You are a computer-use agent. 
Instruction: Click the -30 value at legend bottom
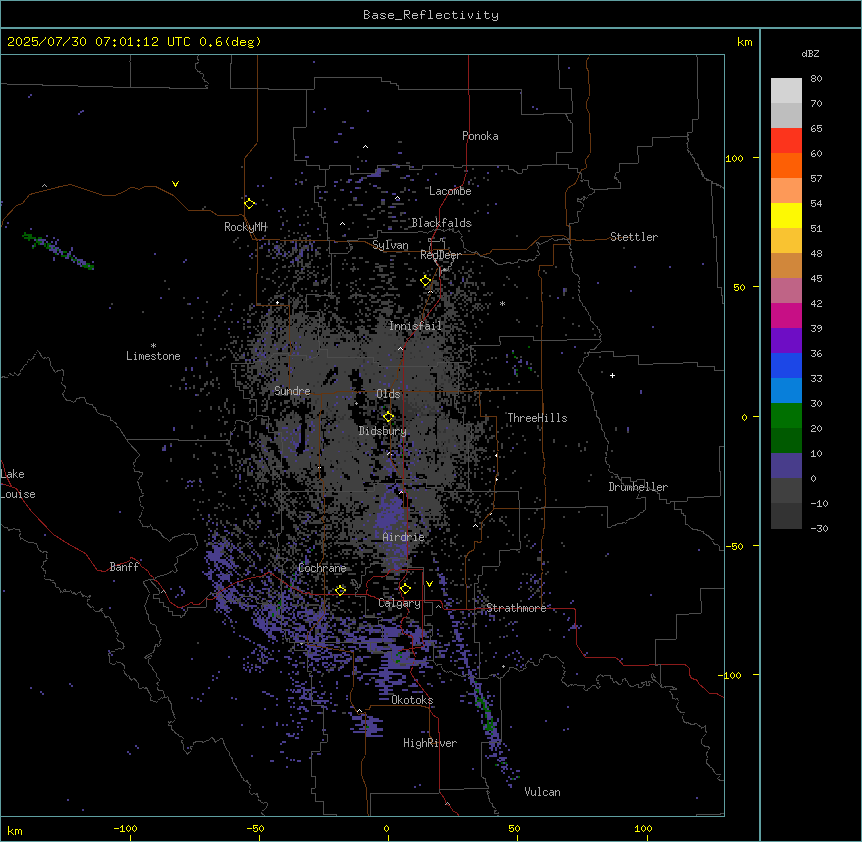[819, 529]
